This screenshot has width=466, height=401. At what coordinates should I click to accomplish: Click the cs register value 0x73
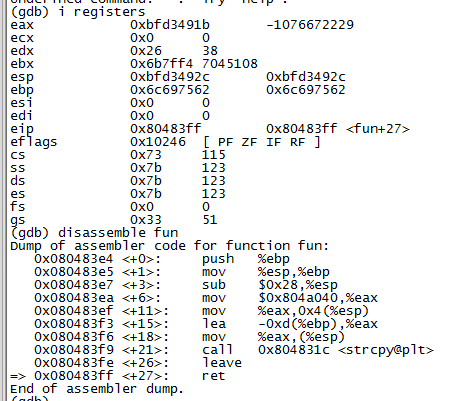pos(146,155)
